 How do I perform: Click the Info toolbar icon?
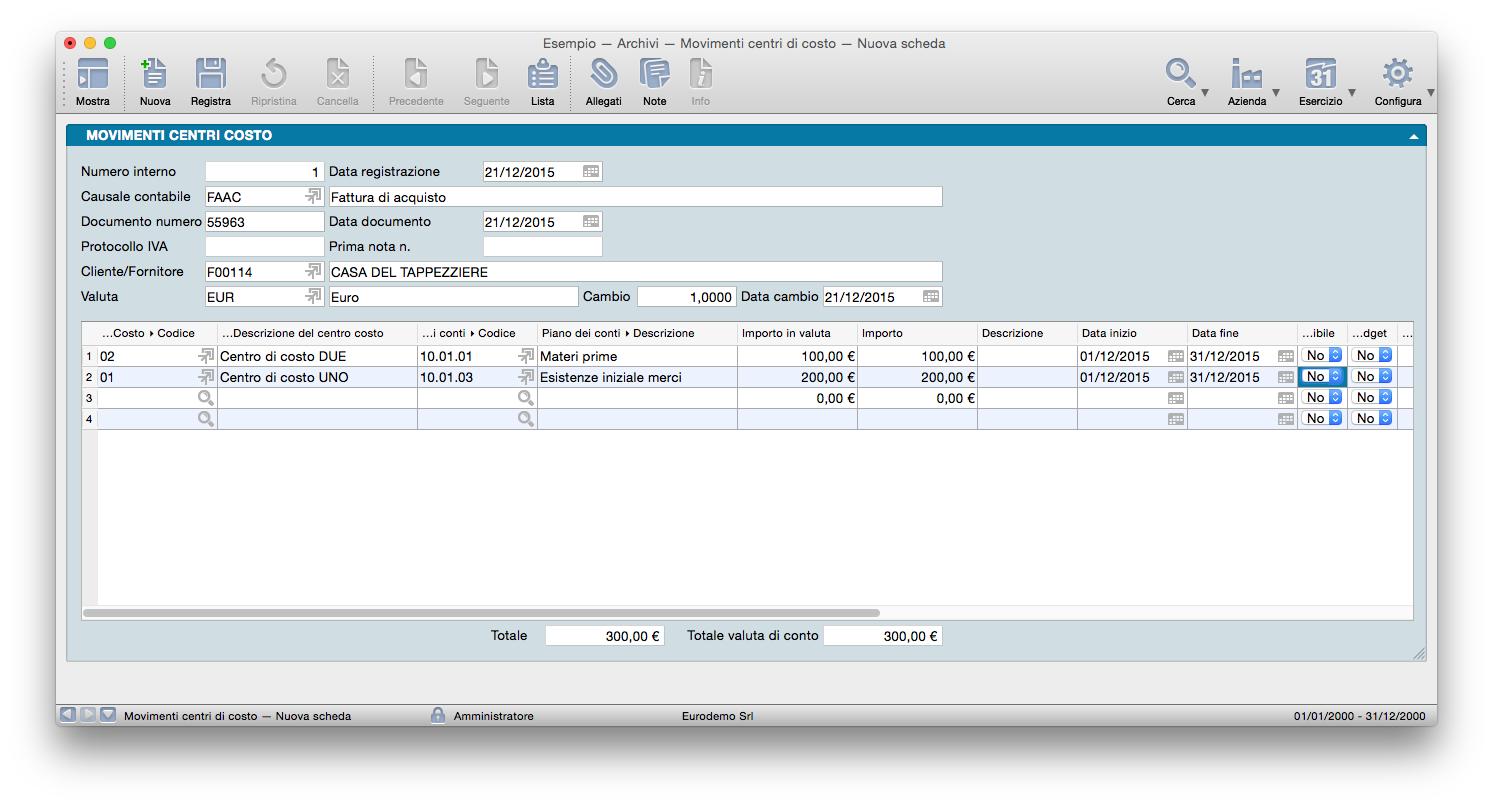click(701, 75)
